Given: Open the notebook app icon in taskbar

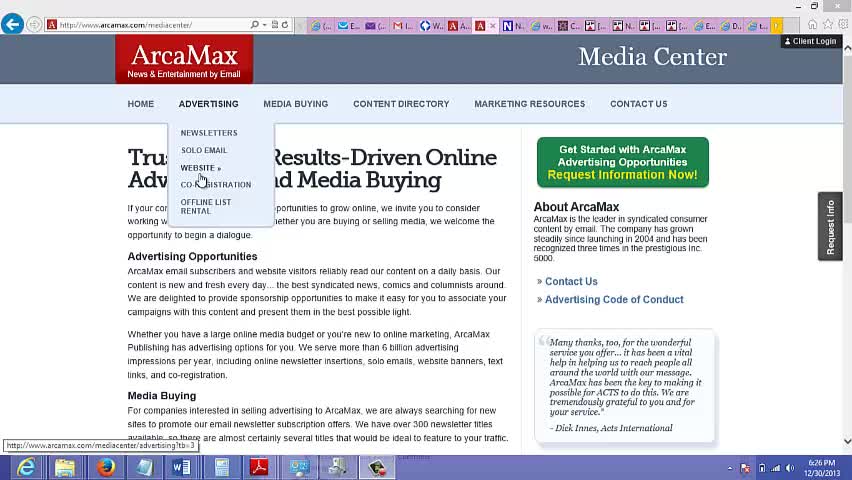Looking at the screenshot, I should 144,467.
